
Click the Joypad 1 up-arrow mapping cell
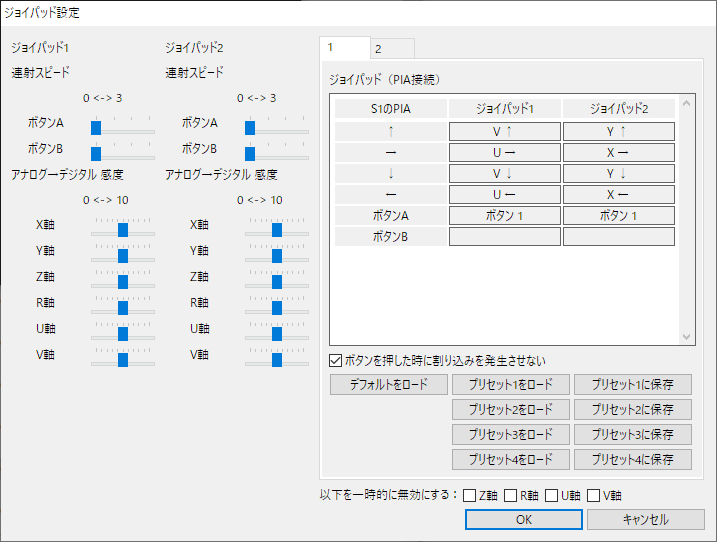coord(504,131)
